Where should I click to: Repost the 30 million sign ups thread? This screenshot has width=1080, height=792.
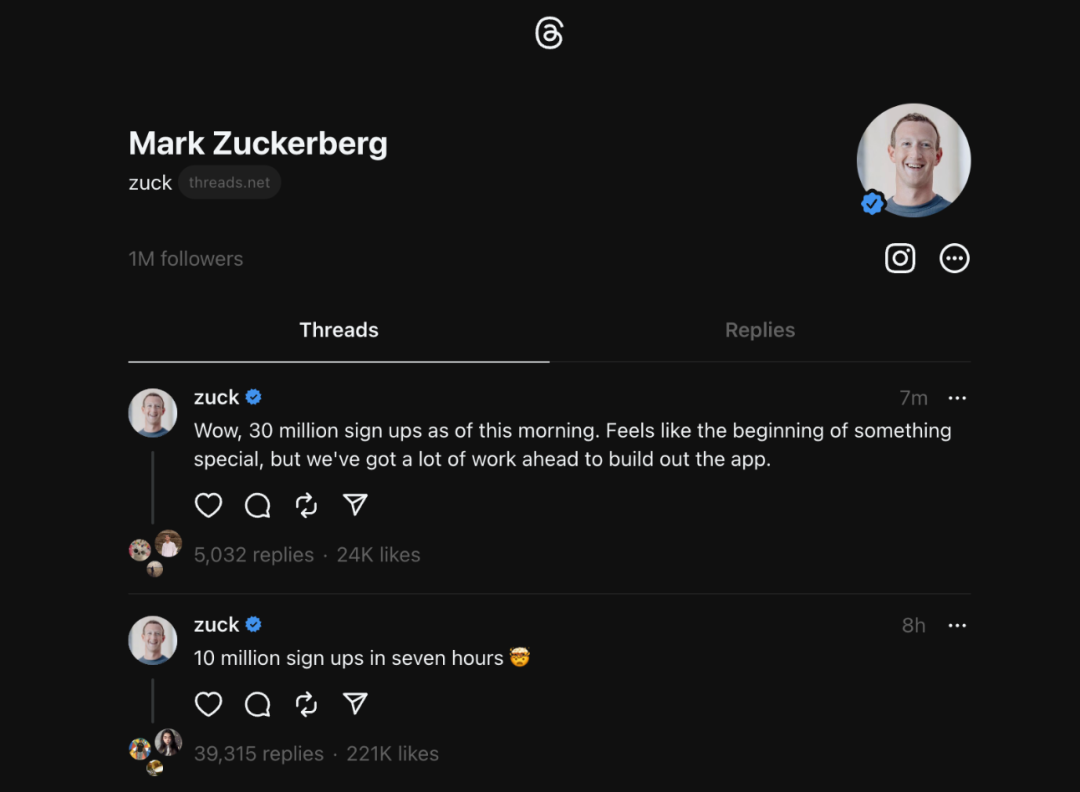point(306,506)
